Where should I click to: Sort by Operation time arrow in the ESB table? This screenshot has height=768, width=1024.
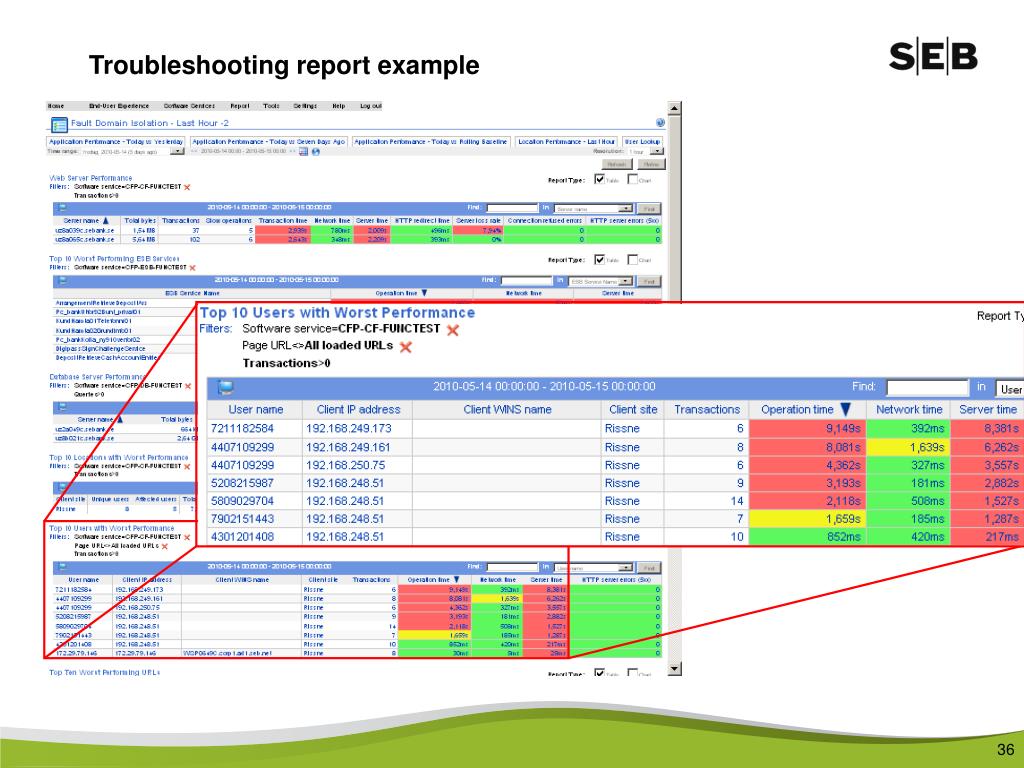(424, 293)
